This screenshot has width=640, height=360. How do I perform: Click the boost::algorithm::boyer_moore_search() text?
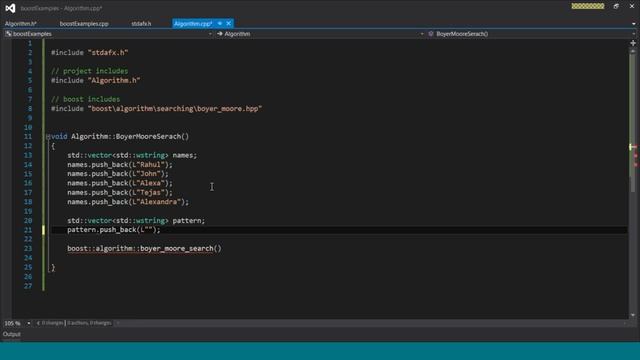click(x=144, y=249)
